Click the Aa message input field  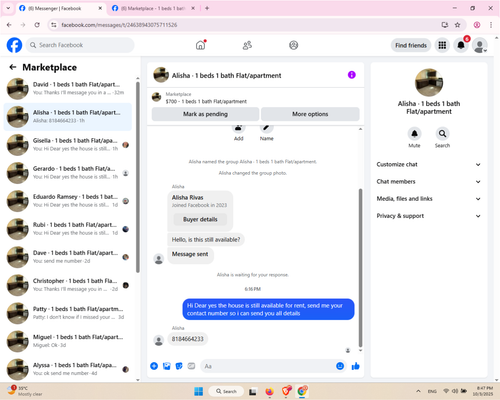pyautogui.click(x=274, y=366)
